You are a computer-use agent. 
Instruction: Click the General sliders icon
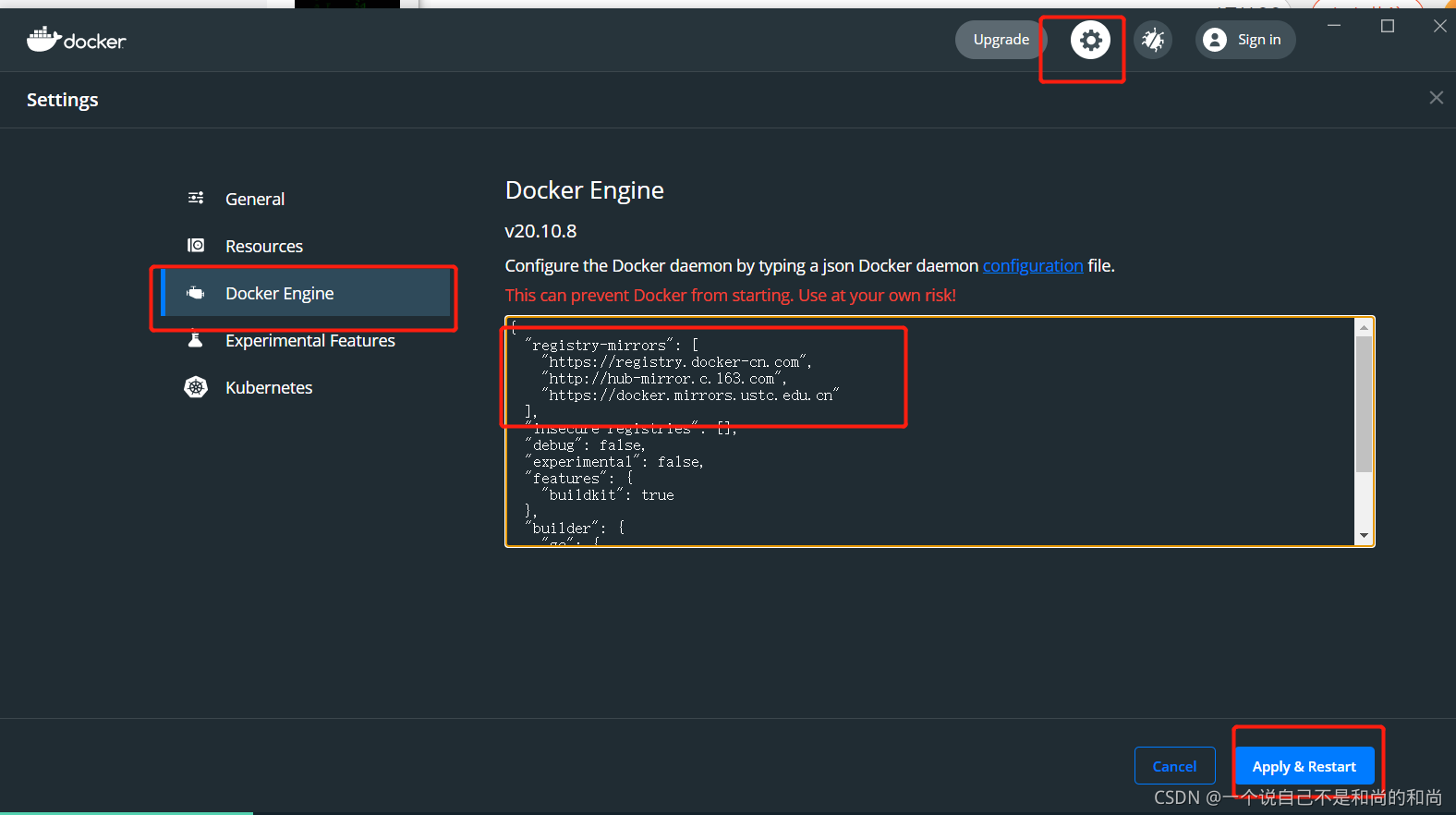click(x=196, y=198)
